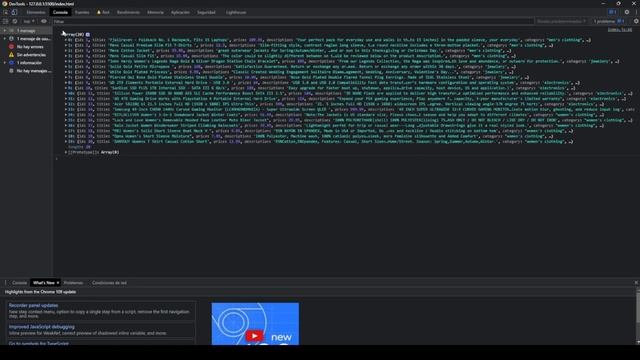Image resolution: width=640 pixels, height=360 pixels.
Task: Open the index.js source link
Action: click(x=620, y=30)
